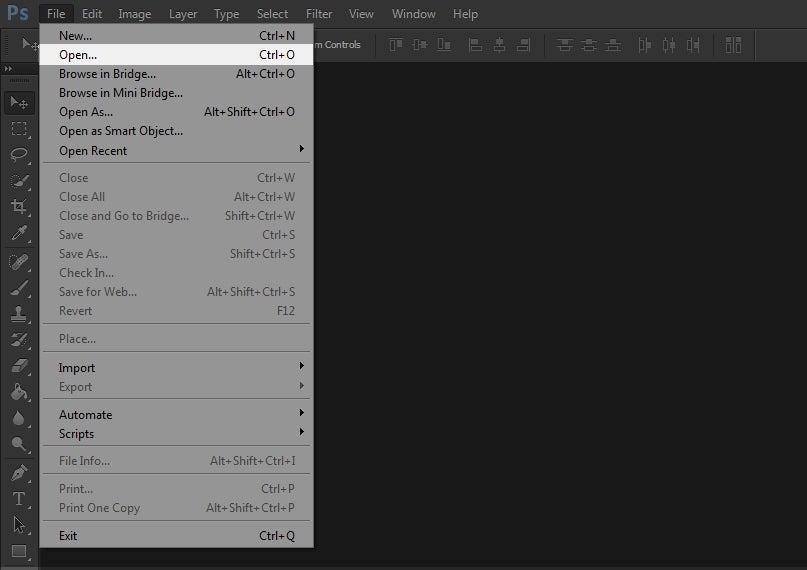Click Align Vertical Centers icon
807x570 pixels.
coord(420,45)
